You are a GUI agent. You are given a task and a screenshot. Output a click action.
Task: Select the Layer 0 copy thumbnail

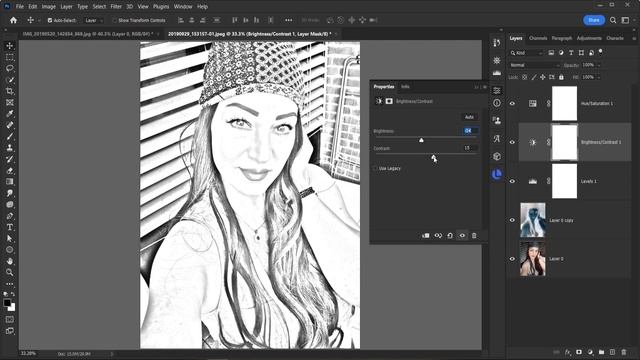533,220
